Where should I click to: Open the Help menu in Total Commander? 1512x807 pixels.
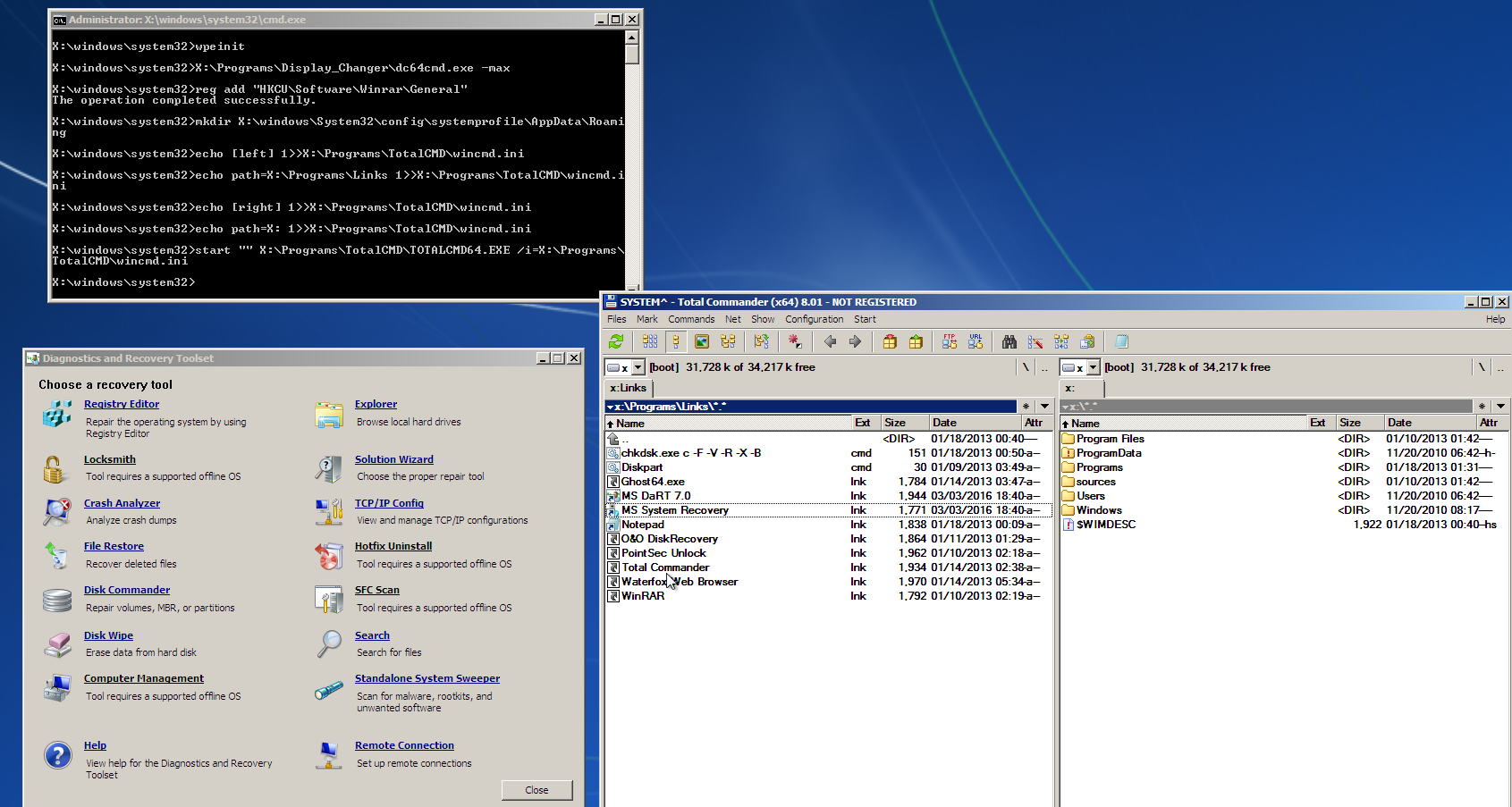click(x=1495, y=319)
